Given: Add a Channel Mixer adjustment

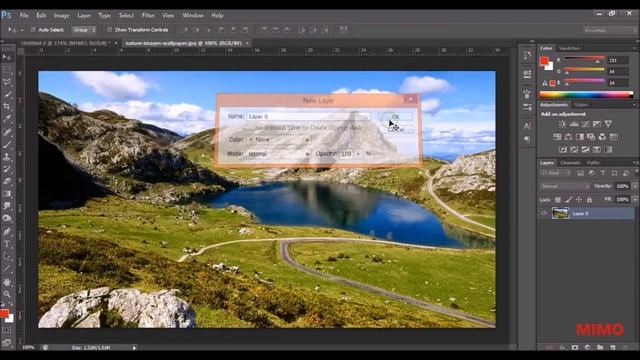Looking at the screenshot, I should coord(602,137).
